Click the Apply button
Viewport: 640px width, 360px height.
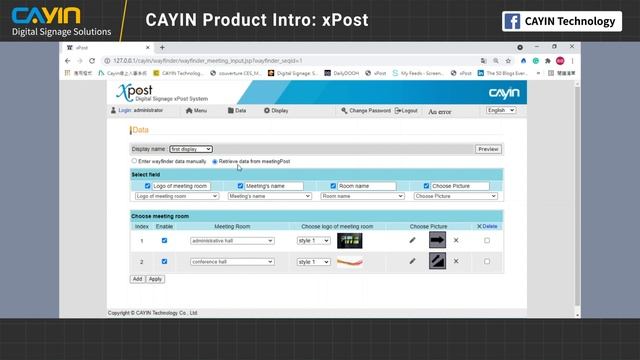(155, 279)
